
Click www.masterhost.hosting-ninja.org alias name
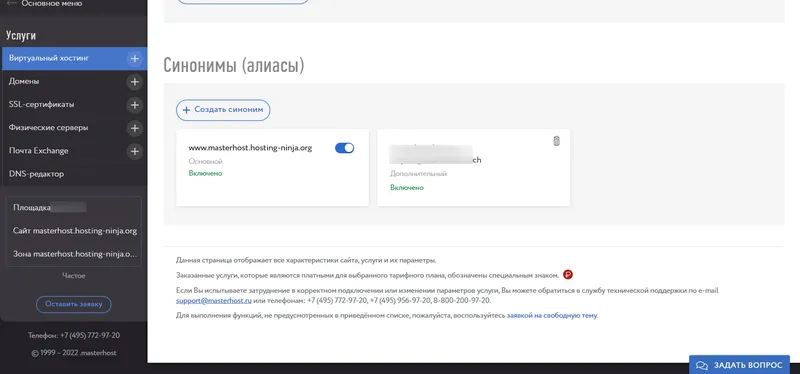coord(250,148)
